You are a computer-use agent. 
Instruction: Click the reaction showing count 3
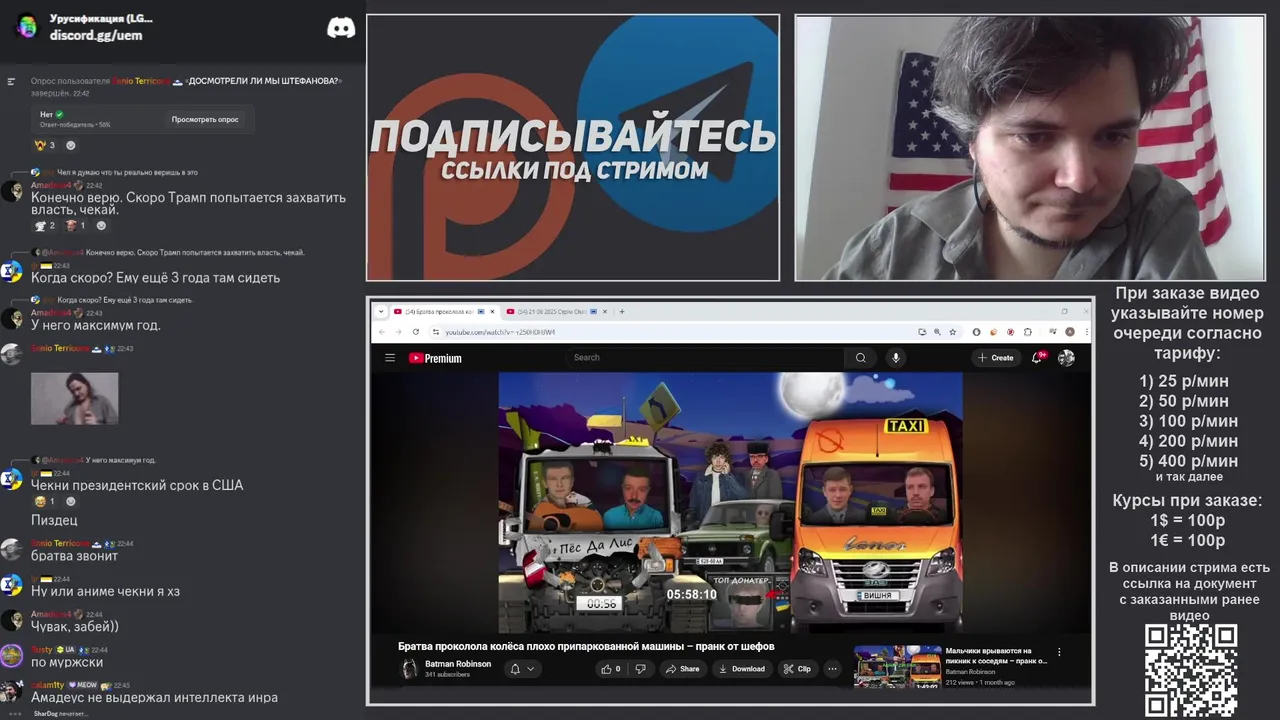point(45,146)
